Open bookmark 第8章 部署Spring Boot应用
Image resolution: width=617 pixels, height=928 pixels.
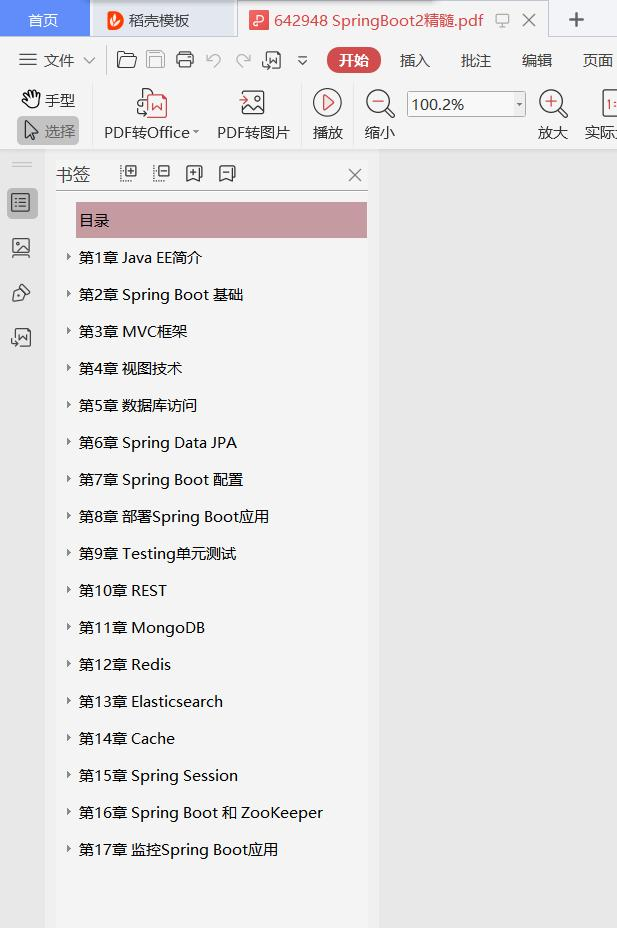(174, 517)
